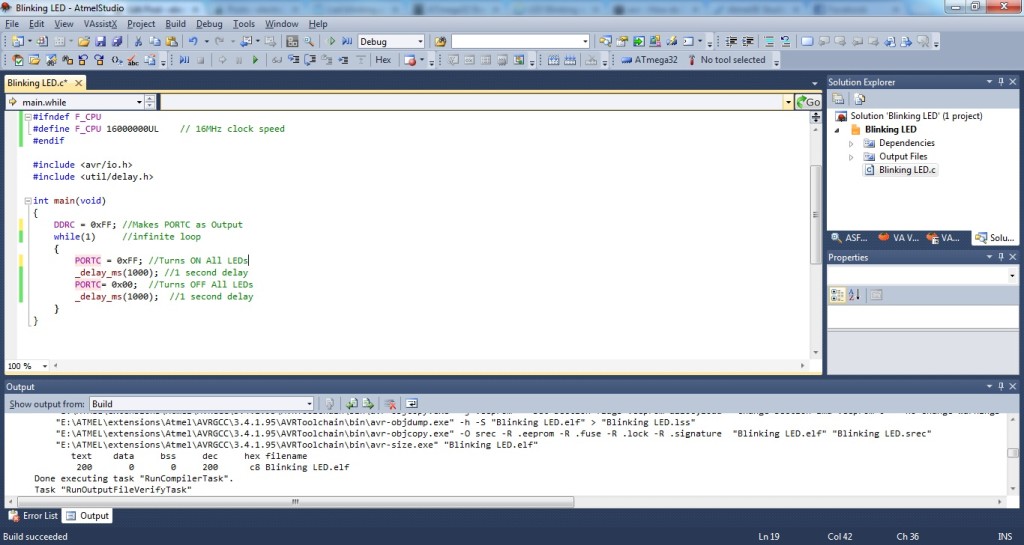Clear all output with red X icon

391,404
